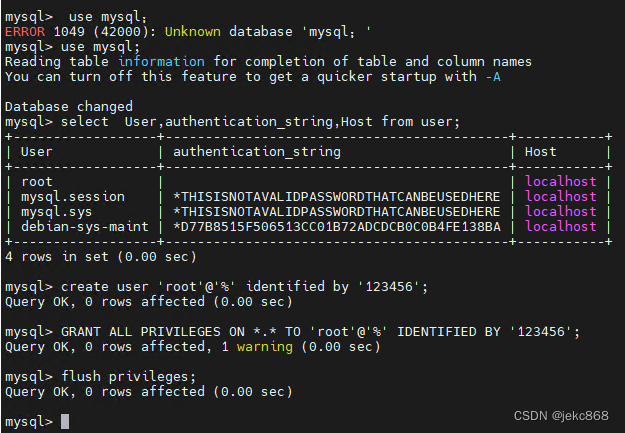Click the 'select User,authentication_string,Host from user;' command
This screenshot has height=433, width=625.
[x=260, y=122]
